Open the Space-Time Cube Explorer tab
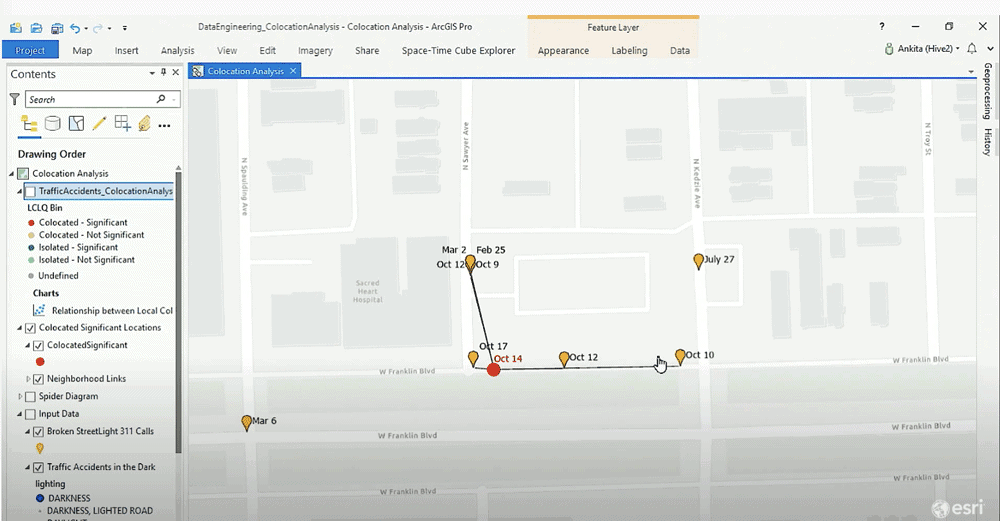Viewport: 1000px width, 521px height. tap(458, 50)
